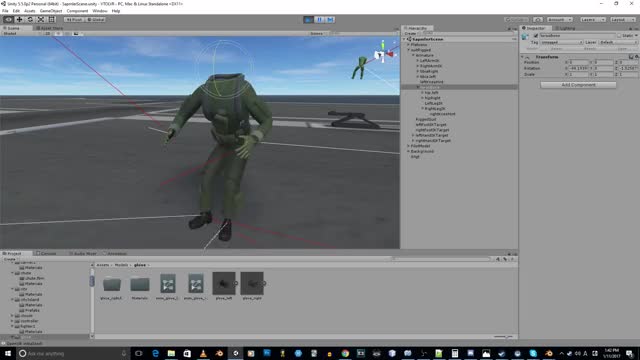640x360 pixels.
Task: Switch to the Lighting tab
Action: click(x=566, y=28)
